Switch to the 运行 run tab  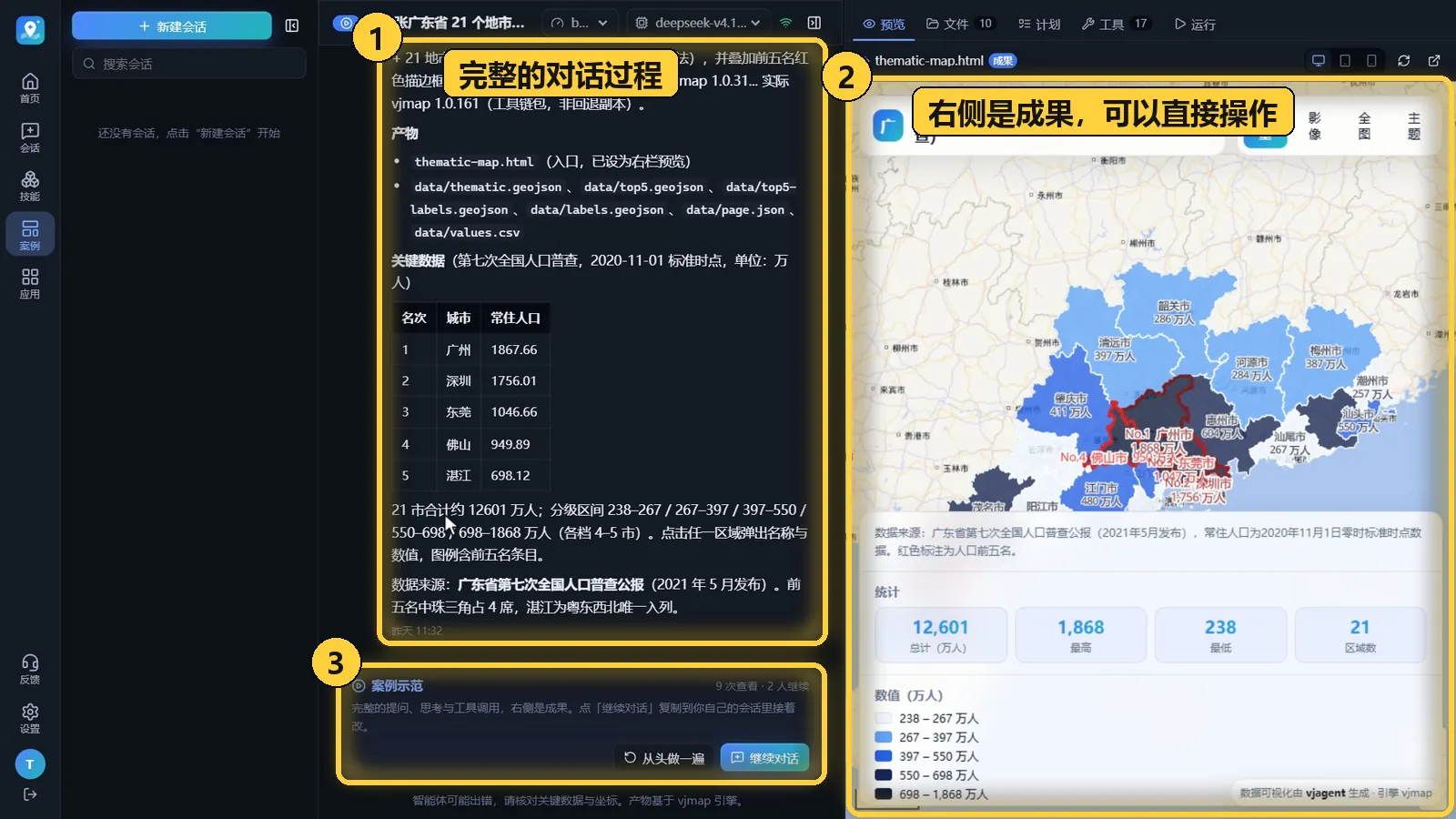[1194, 25]
